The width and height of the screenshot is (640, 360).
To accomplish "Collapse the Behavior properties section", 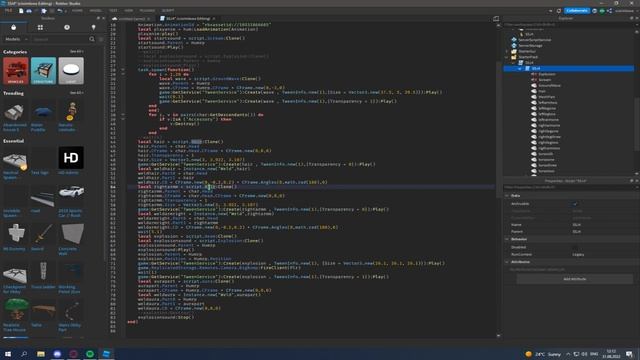I will click(507, 239).
